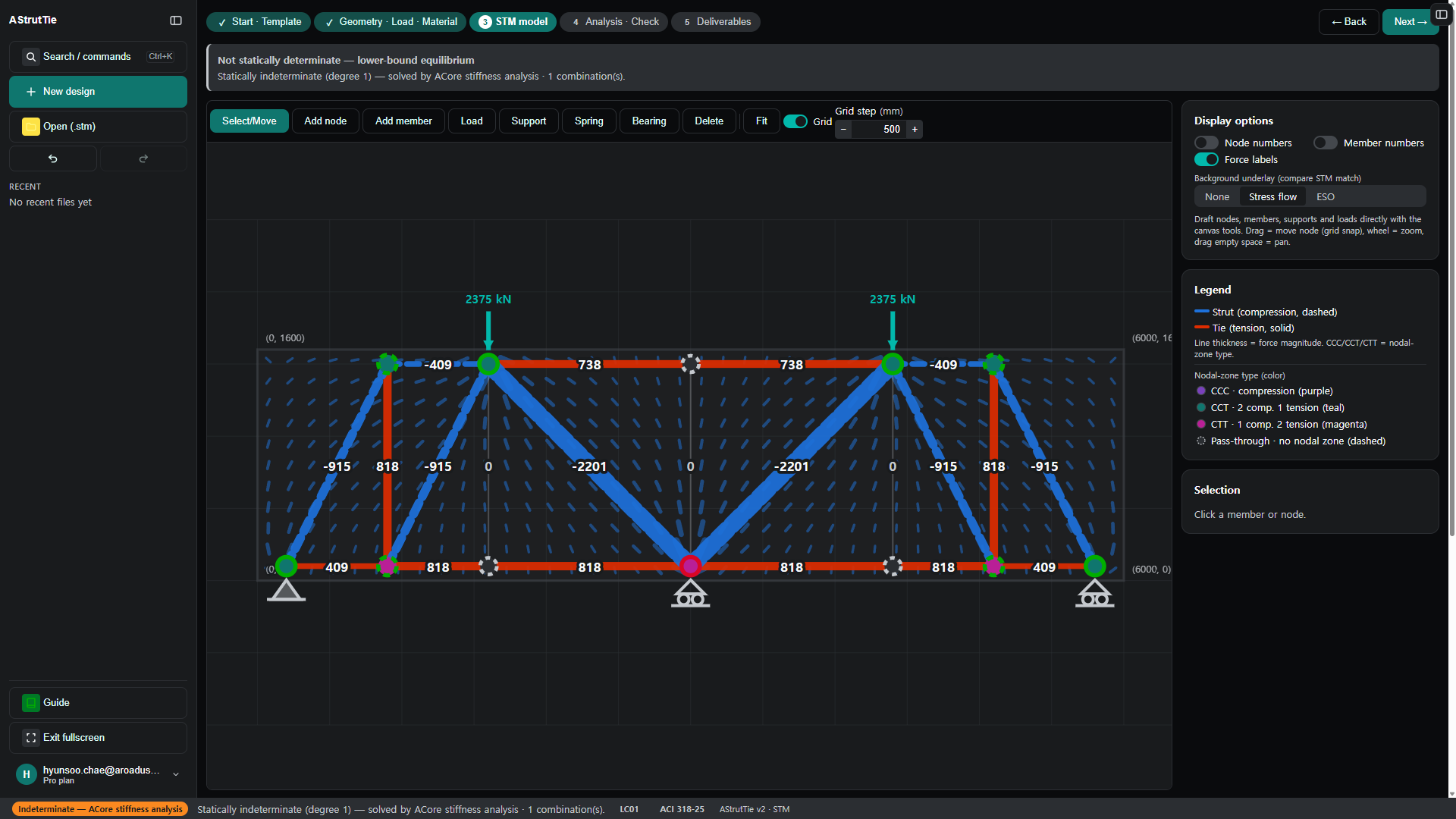Select the dashed pass-through node at top center
This screenshot has width=1456, height=819.
690,364
